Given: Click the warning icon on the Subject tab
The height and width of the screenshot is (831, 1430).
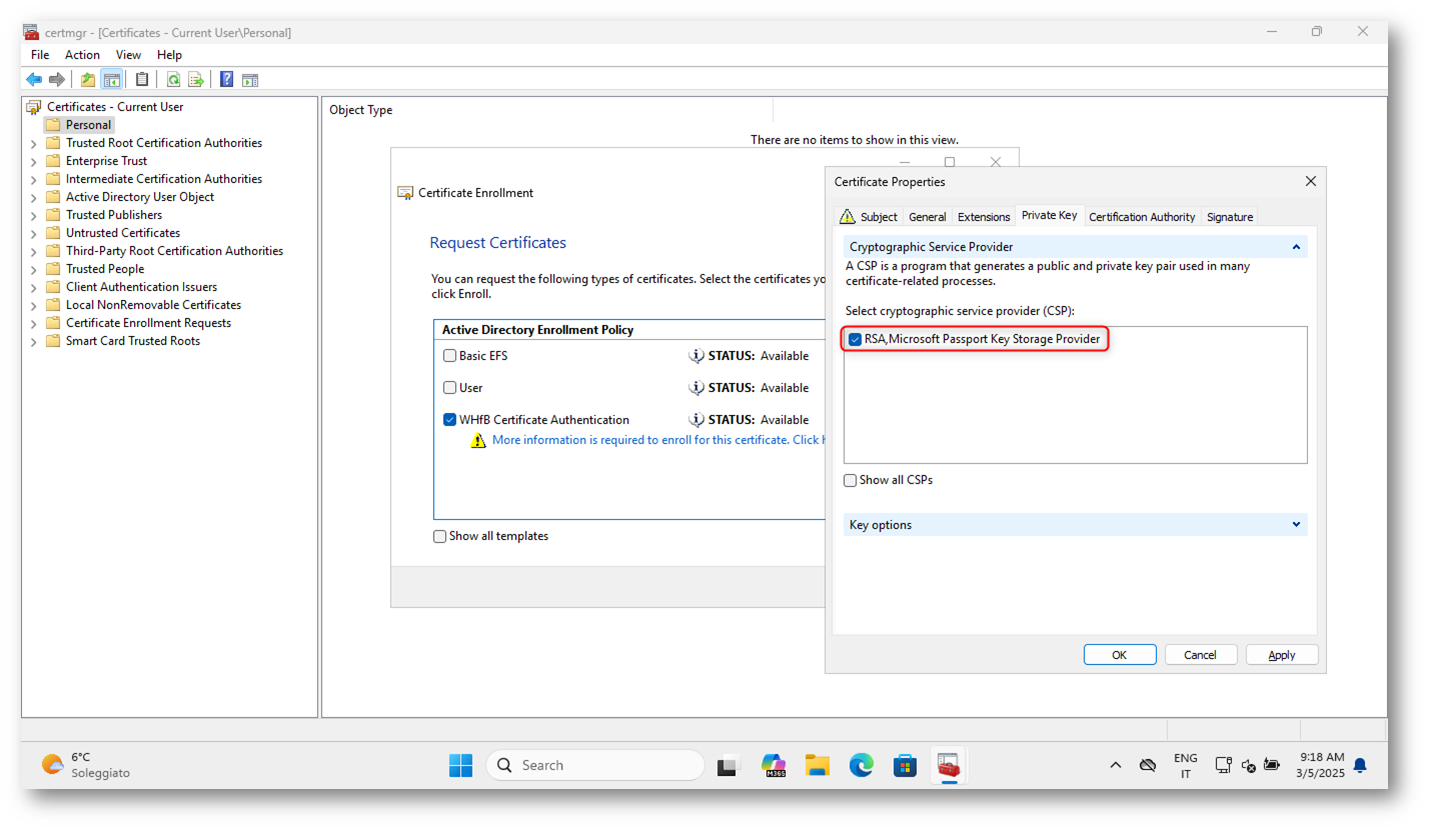Looking at the screenshot, I should tap(847, 216).
